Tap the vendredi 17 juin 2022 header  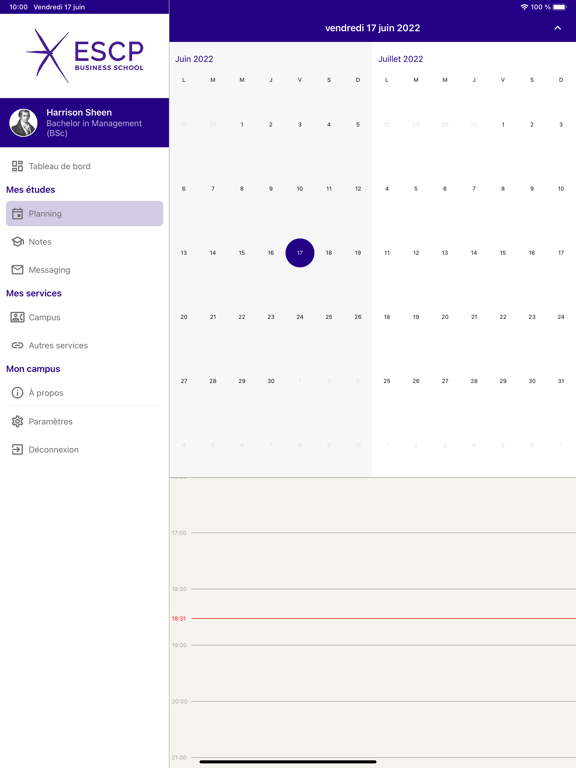[x=372, y=28]
